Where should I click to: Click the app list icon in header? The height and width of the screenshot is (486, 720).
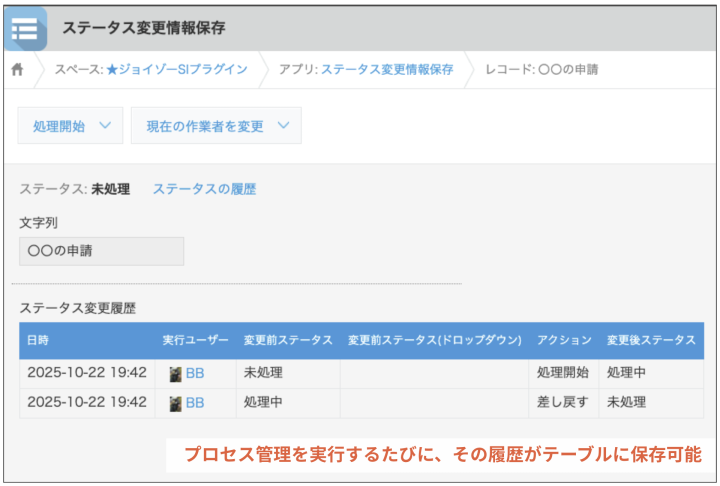(x=24, y=29)
